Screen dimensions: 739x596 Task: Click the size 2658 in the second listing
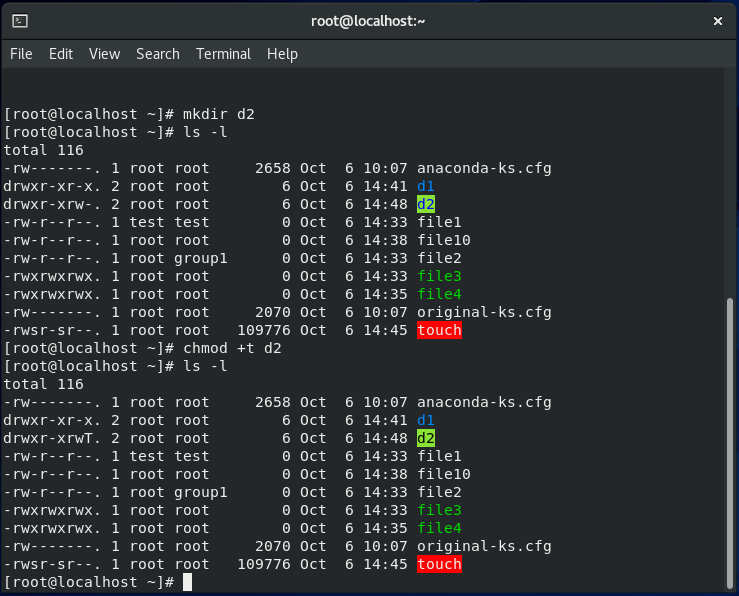click(273, 402)
